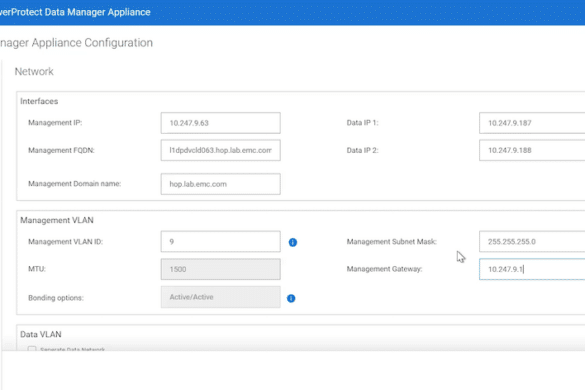
Task: Click the Bonding options: label
Action: pyautogui.click(x=56, y=298)
